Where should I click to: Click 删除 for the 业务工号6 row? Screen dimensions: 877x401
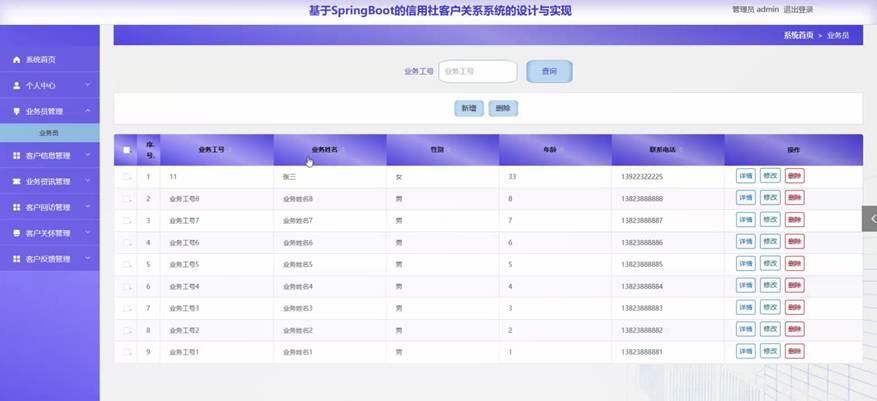795,242
